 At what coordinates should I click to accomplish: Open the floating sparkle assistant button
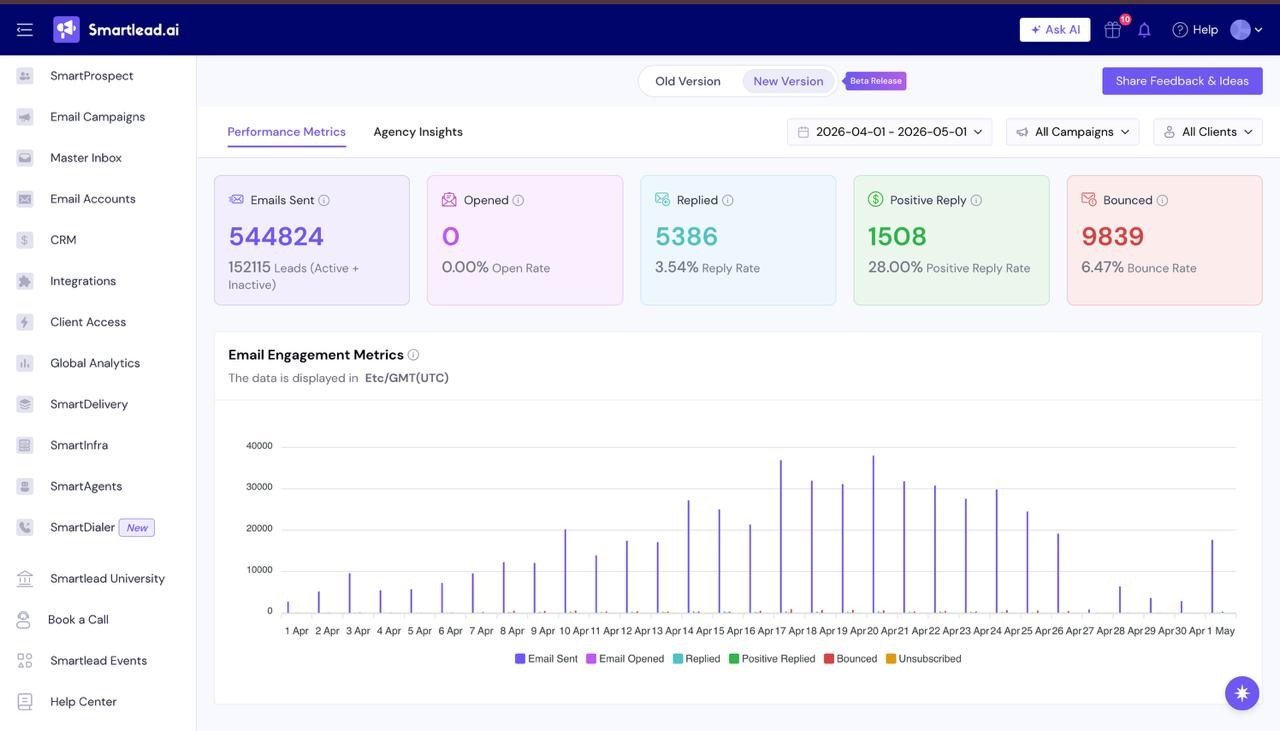tap(1242, 693)
